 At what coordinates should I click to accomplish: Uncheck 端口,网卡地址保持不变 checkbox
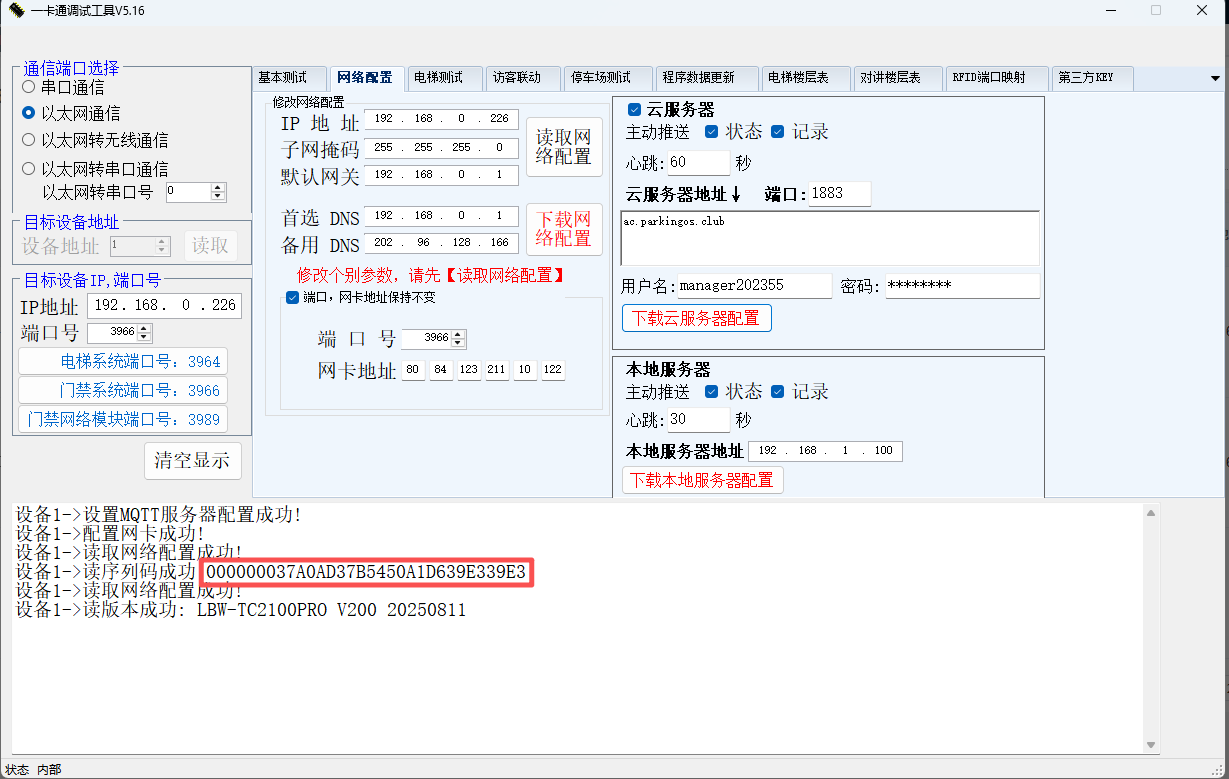point(292,297)
